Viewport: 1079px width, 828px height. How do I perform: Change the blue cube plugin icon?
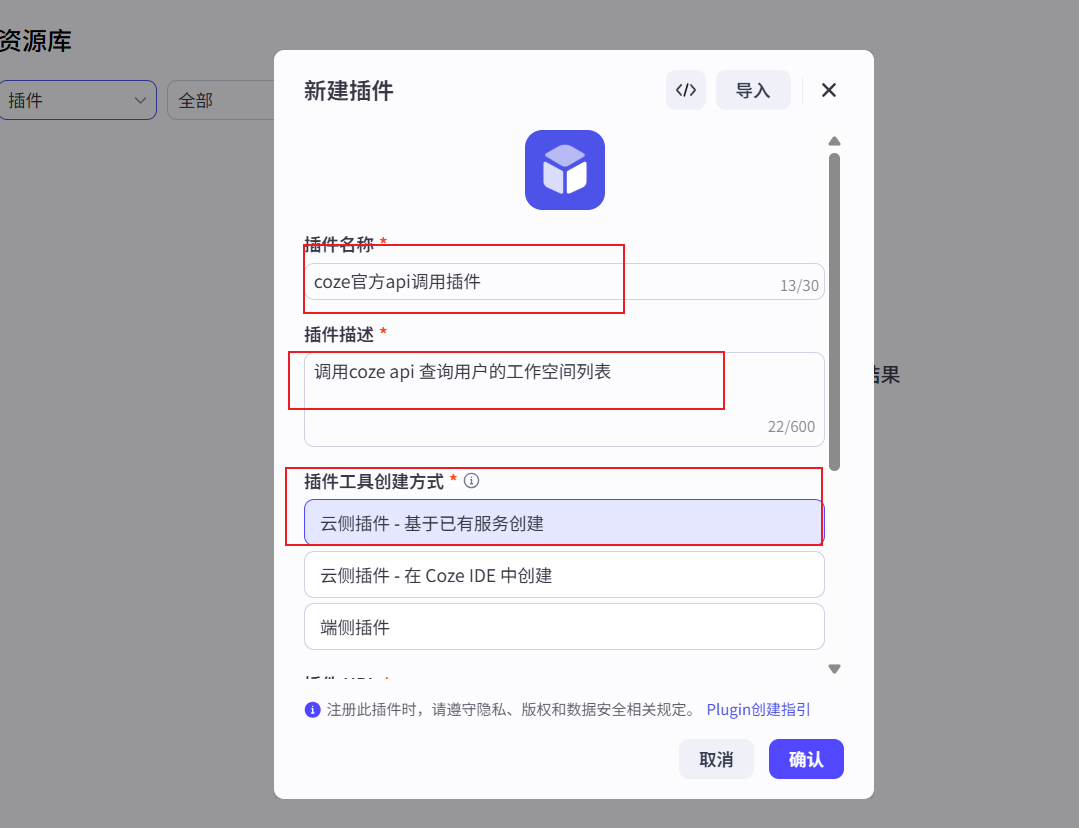click(x=565, y=170)
